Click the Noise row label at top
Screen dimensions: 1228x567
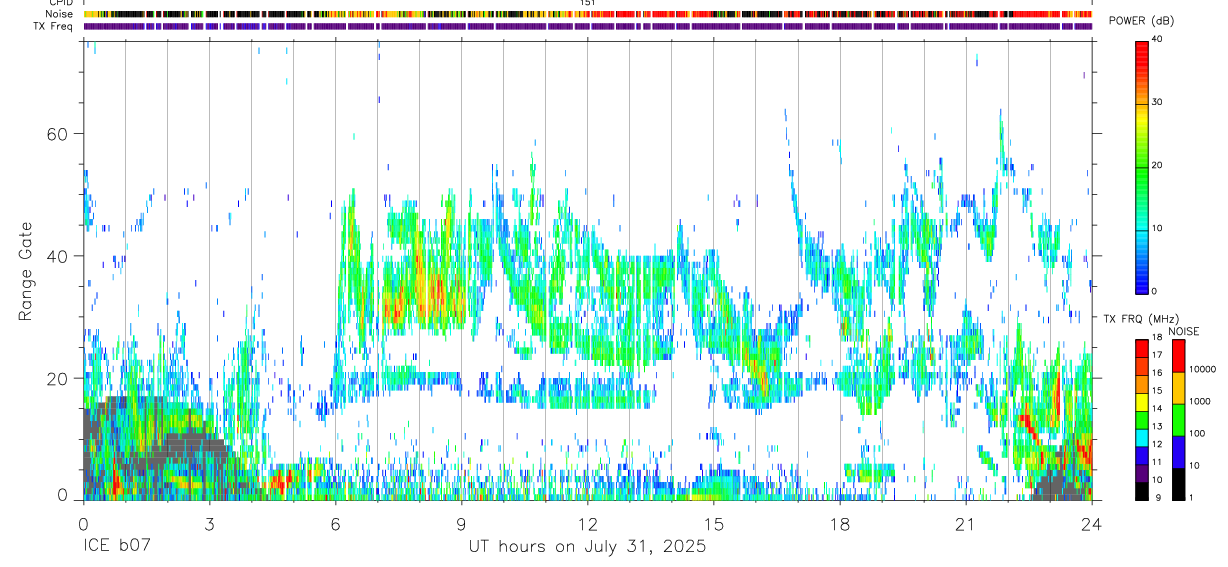click(x=60, y=14)
